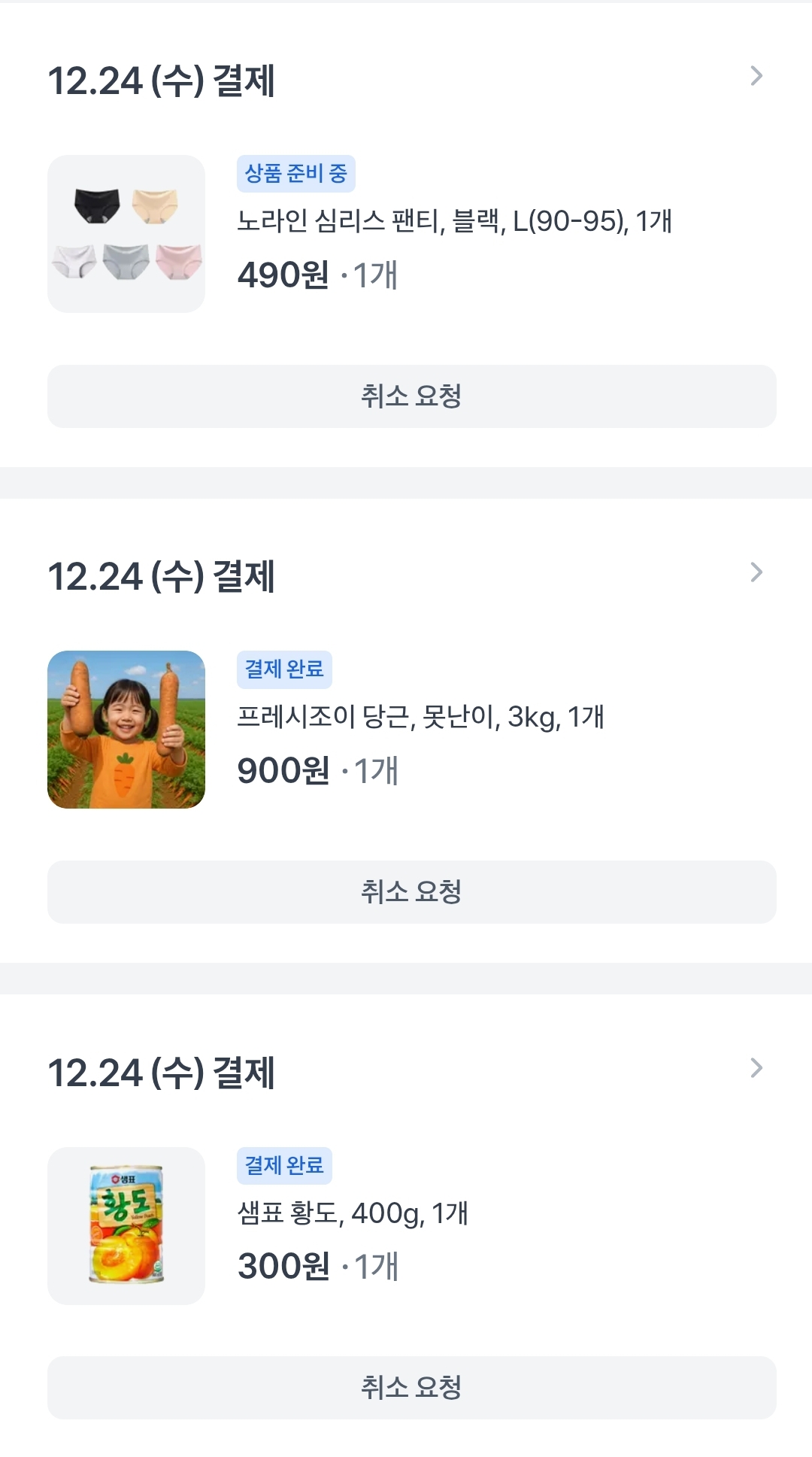Viewport: 812px width, 1457px height.
Task: Open product title 노라인 심리스 팬티, 블랙
Action: click(x=454, y=221)
